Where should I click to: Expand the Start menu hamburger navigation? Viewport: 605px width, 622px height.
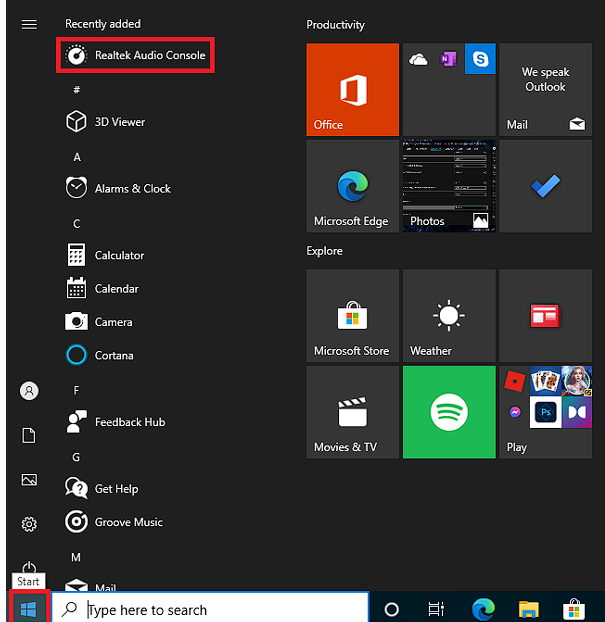click(29, 25)
